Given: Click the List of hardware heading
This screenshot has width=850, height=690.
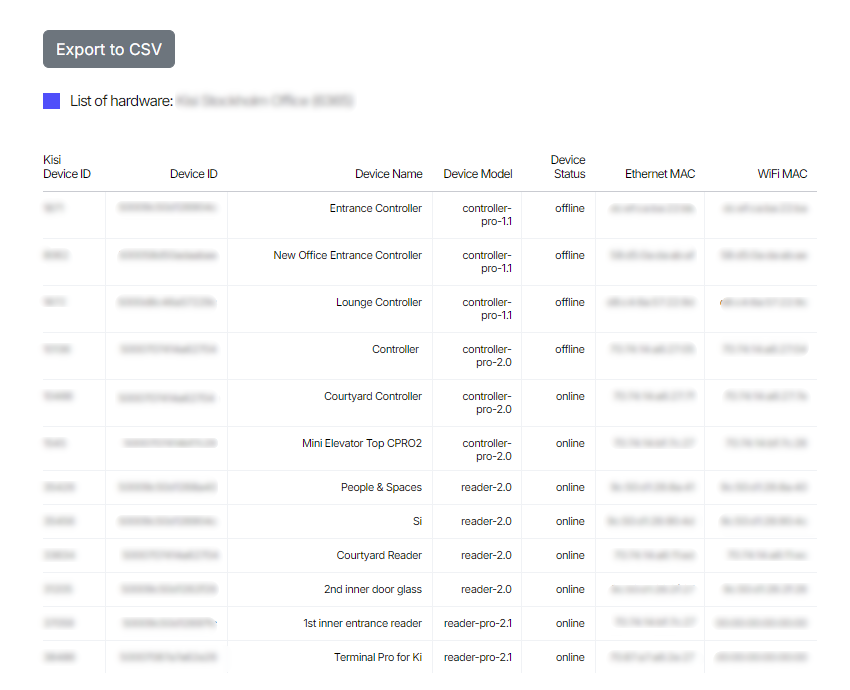Looking at the screenshot, I should tap(121, 101).
